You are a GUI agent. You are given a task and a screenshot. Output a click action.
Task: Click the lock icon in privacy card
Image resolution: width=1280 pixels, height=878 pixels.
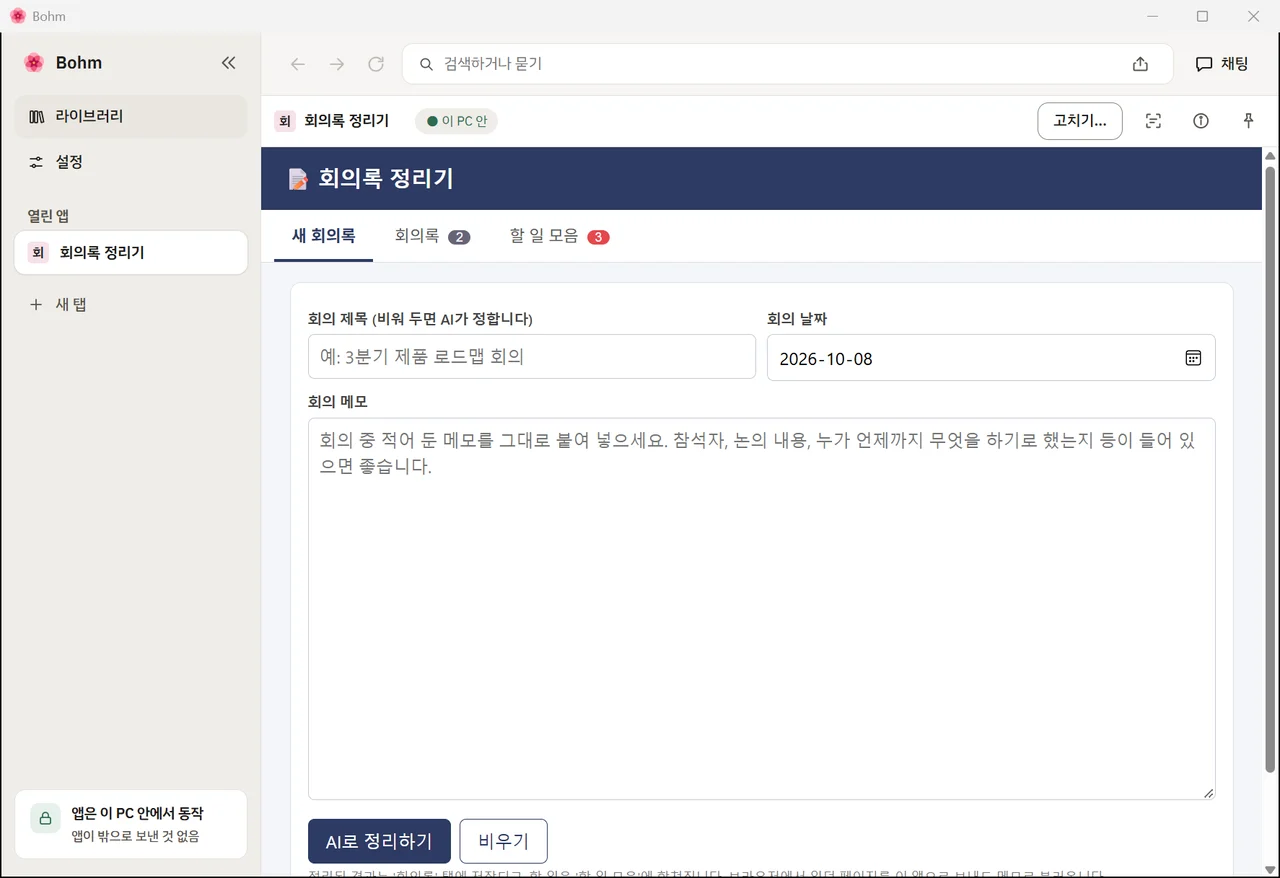[x=45, y=818]
